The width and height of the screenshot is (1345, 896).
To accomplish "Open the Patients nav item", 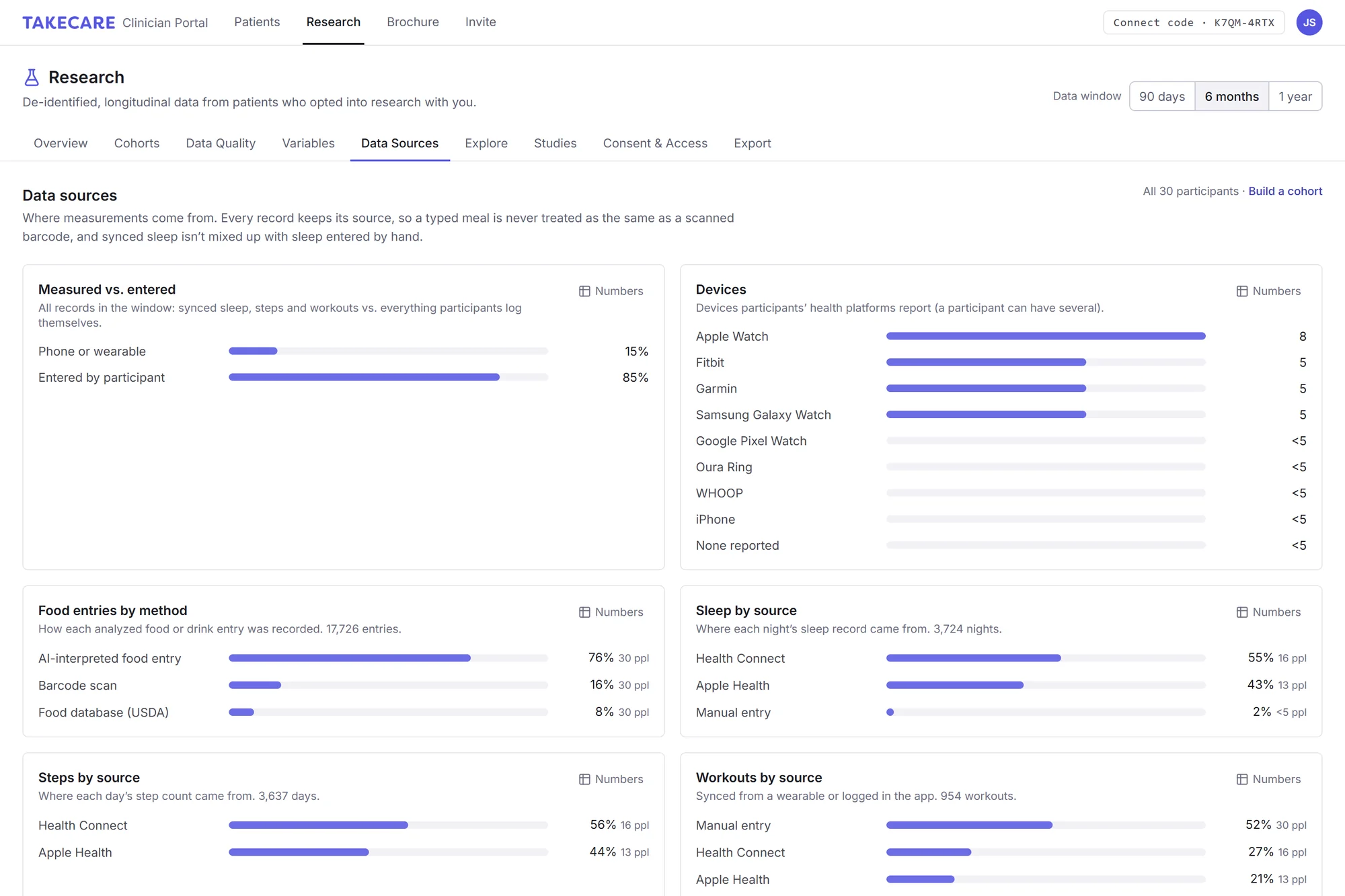I will click(x=257, y=22).
